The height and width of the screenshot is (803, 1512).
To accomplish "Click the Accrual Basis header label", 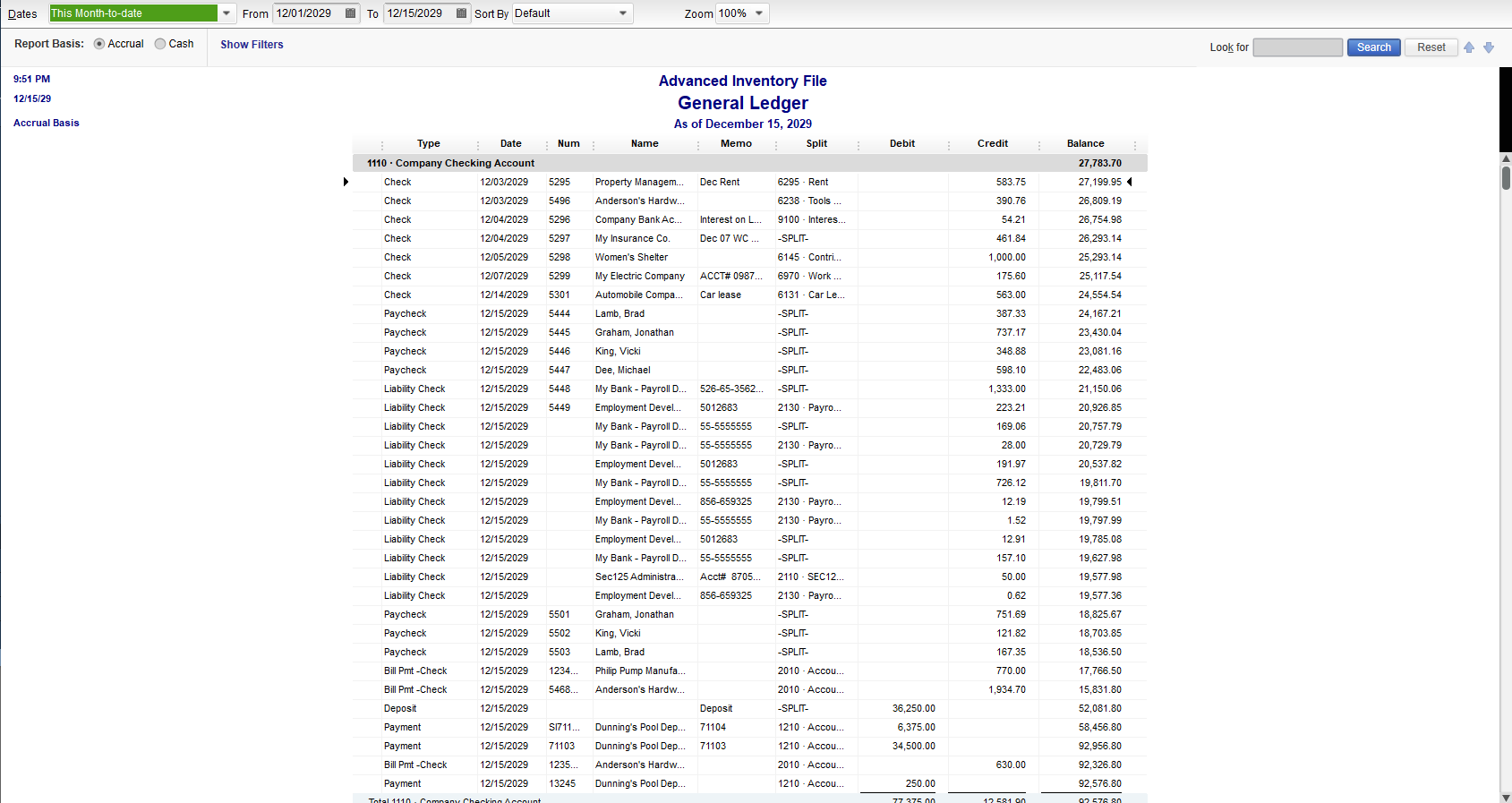I will (x=47, y=123).
